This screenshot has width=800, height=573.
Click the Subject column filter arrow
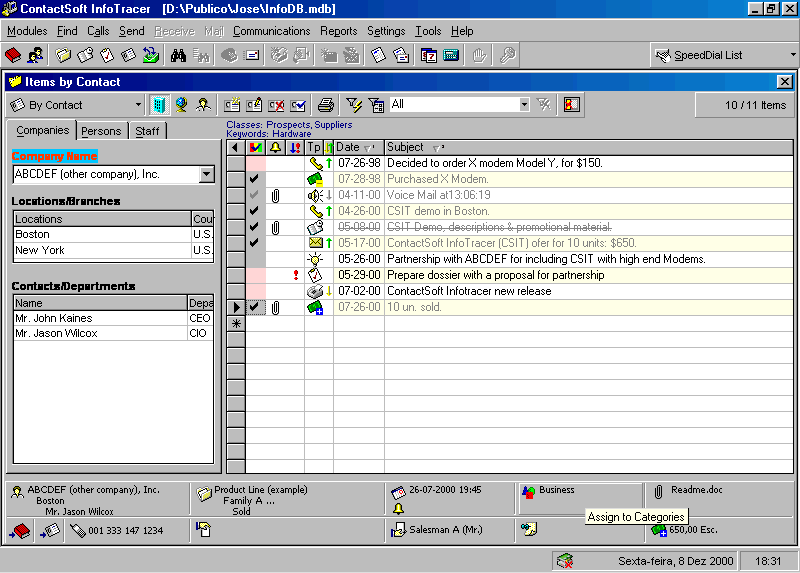point(437,148)
